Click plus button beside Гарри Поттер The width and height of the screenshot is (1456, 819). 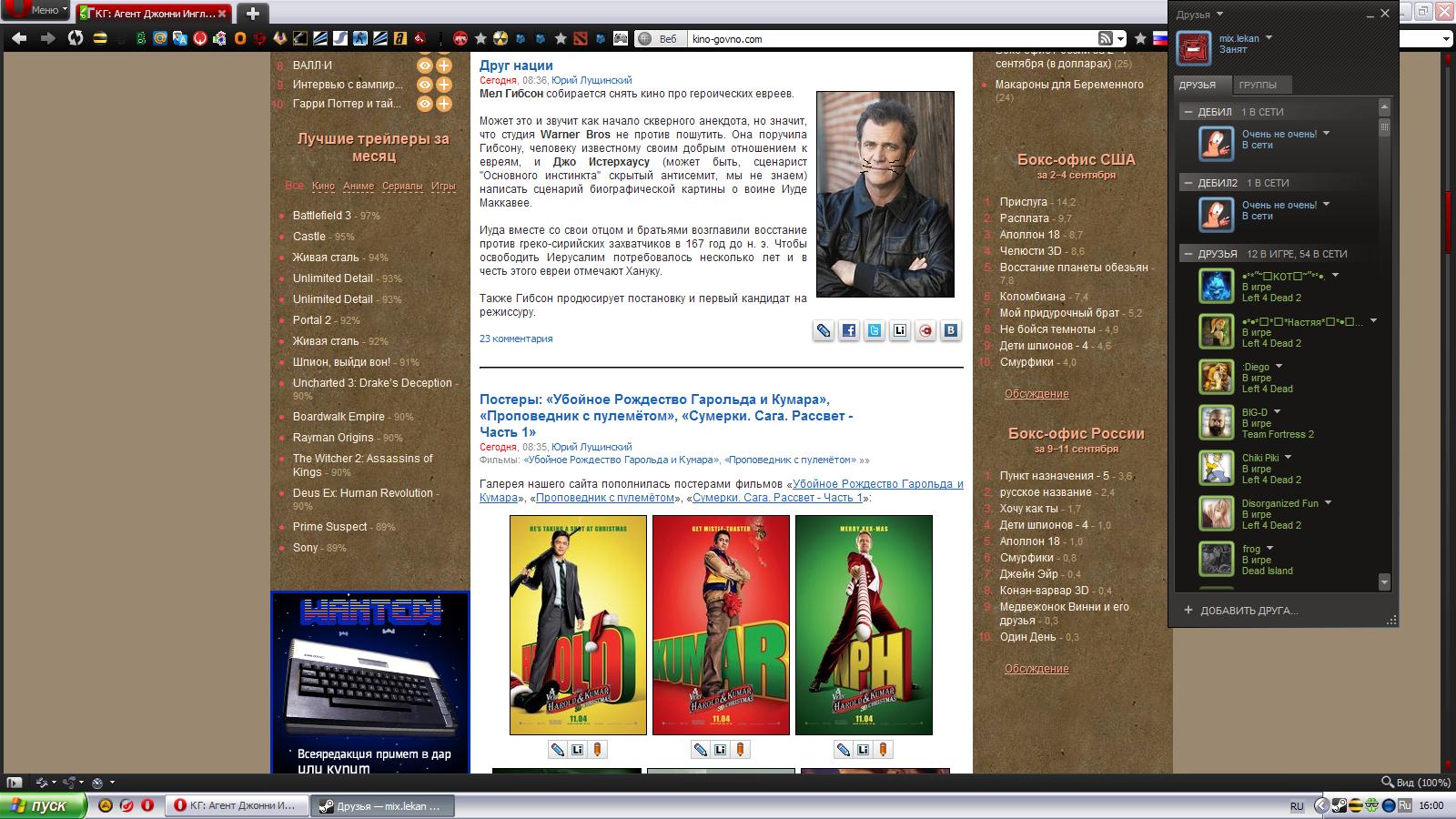point(444,104)
